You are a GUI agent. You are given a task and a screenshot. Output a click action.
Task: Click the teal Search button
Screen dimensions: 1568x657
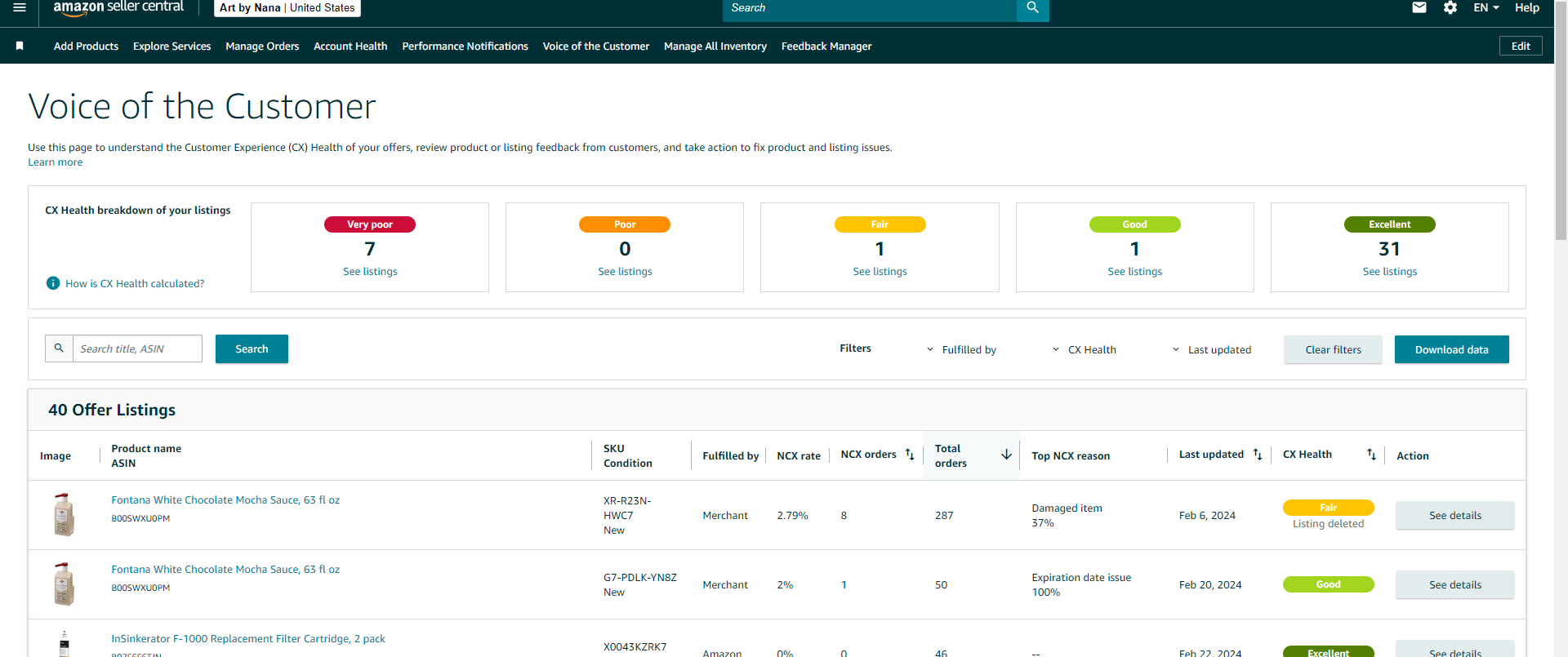[x=252, y=348]
